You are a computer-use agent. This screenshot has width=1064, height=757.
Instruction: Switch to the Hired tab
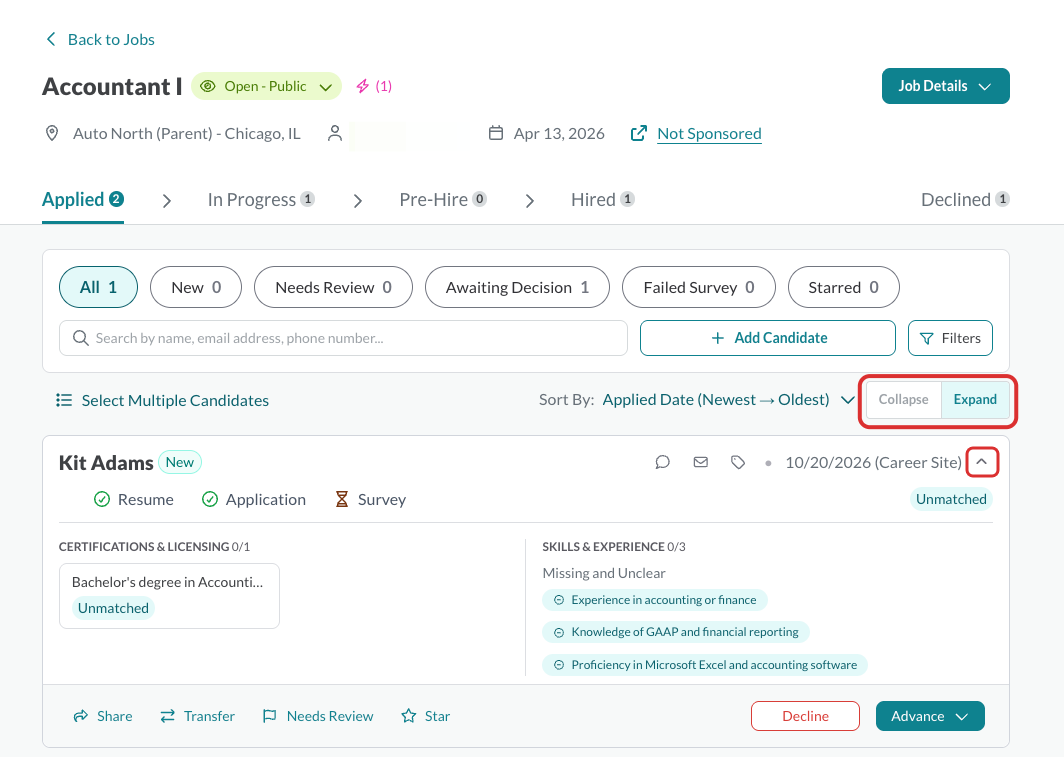tap(603, 199)
